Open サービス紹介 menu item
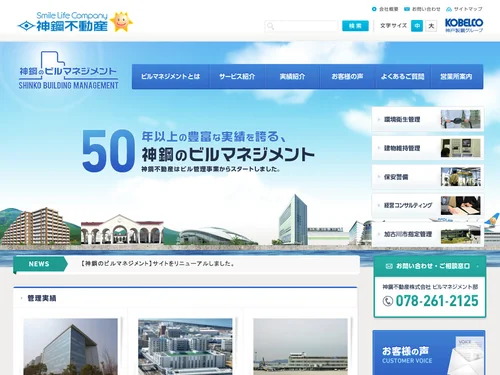The image size is (500, 375). pos(237,77)
